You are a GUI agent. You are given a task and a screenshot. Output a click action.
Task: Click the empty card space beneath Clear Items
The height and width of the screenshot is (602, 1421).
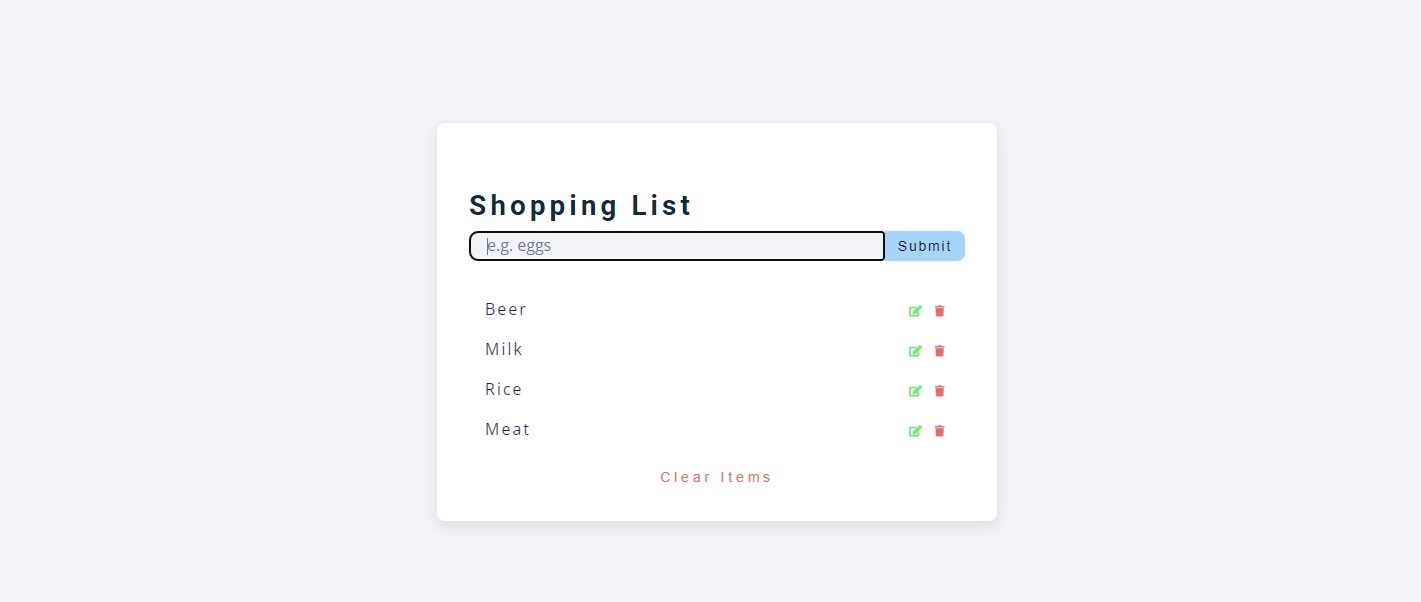tap(716, 505)
